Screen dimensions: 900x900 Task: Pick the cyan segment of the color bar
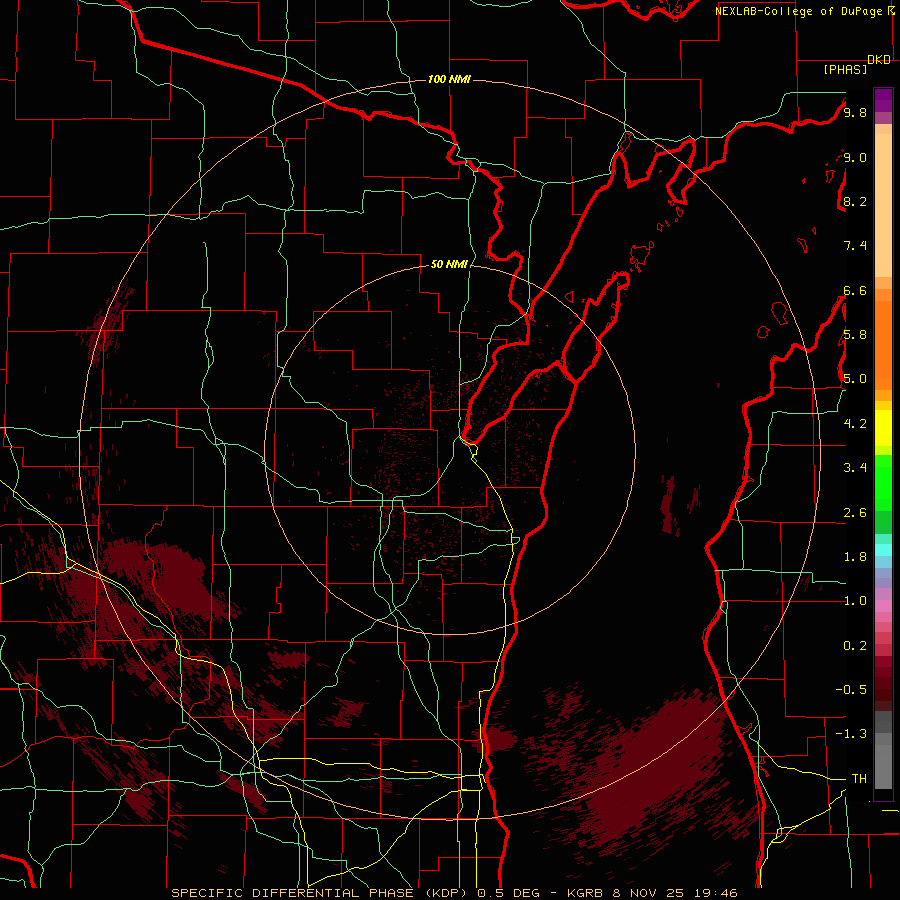(x=883, y=549)
